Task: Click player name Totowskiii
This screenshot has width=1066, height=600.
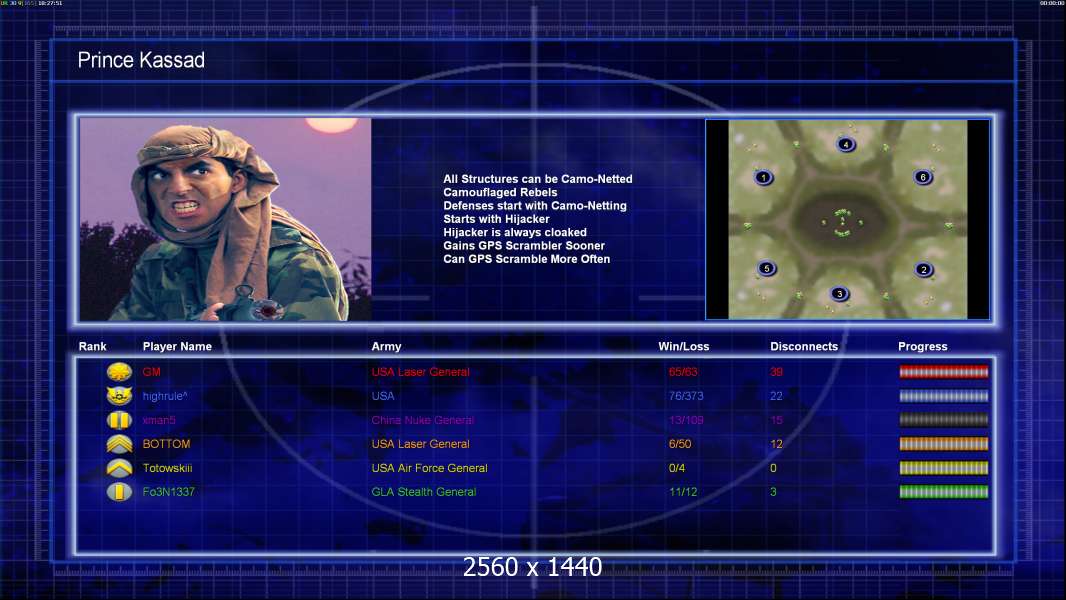Action: click(167, 468)
